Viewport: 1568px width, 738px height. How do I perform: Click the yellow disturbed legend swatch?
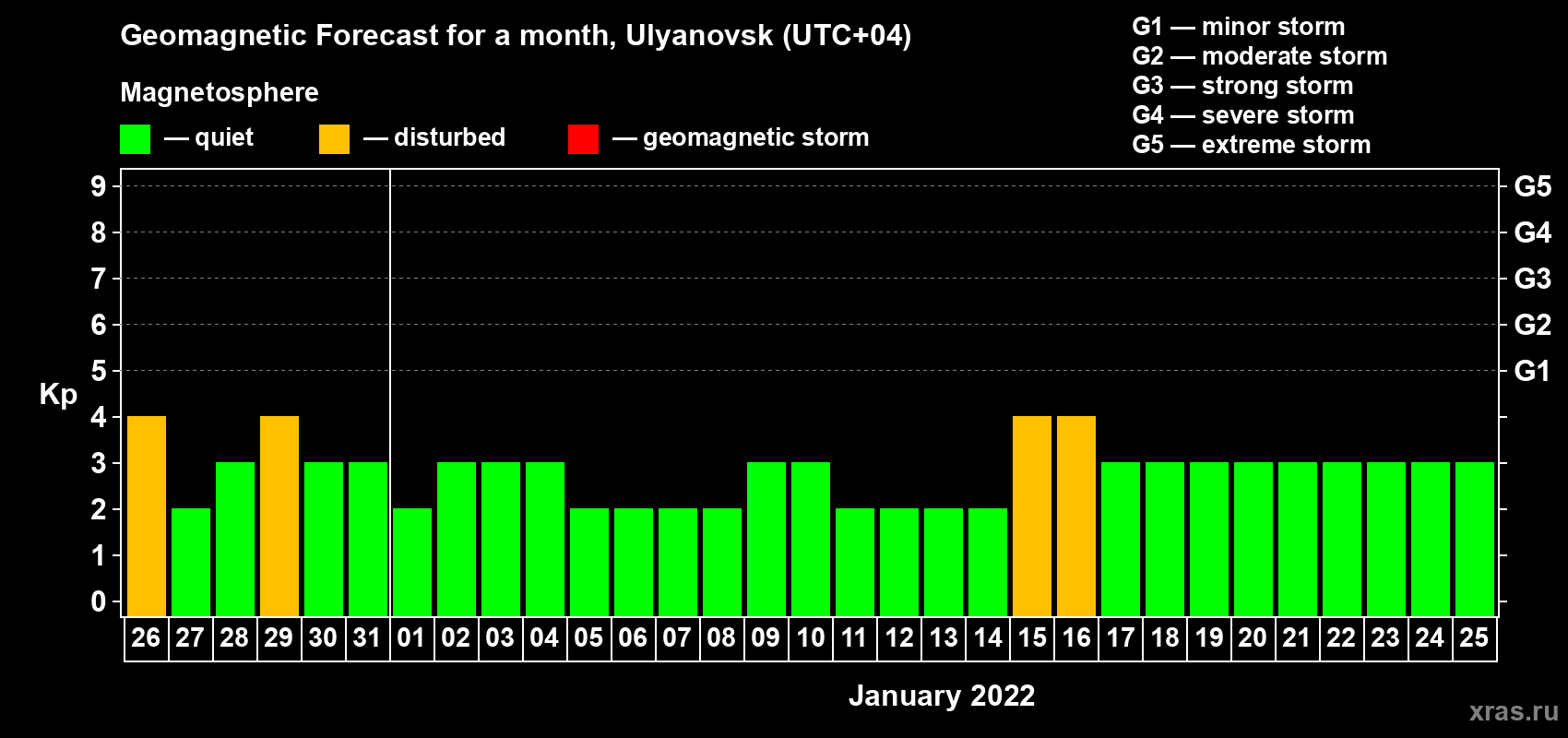pyautogui.click(x=334, y=139)
